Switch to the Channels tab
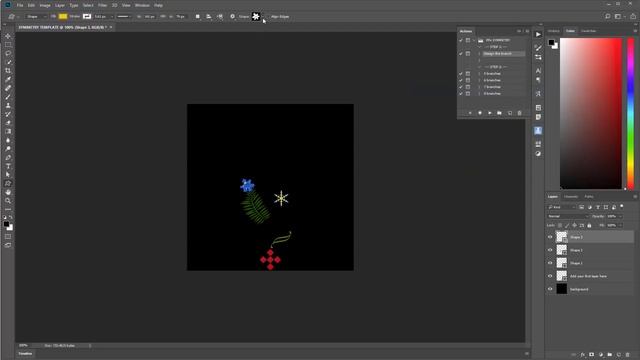This screenshot has height=360, width=640. 571,197
